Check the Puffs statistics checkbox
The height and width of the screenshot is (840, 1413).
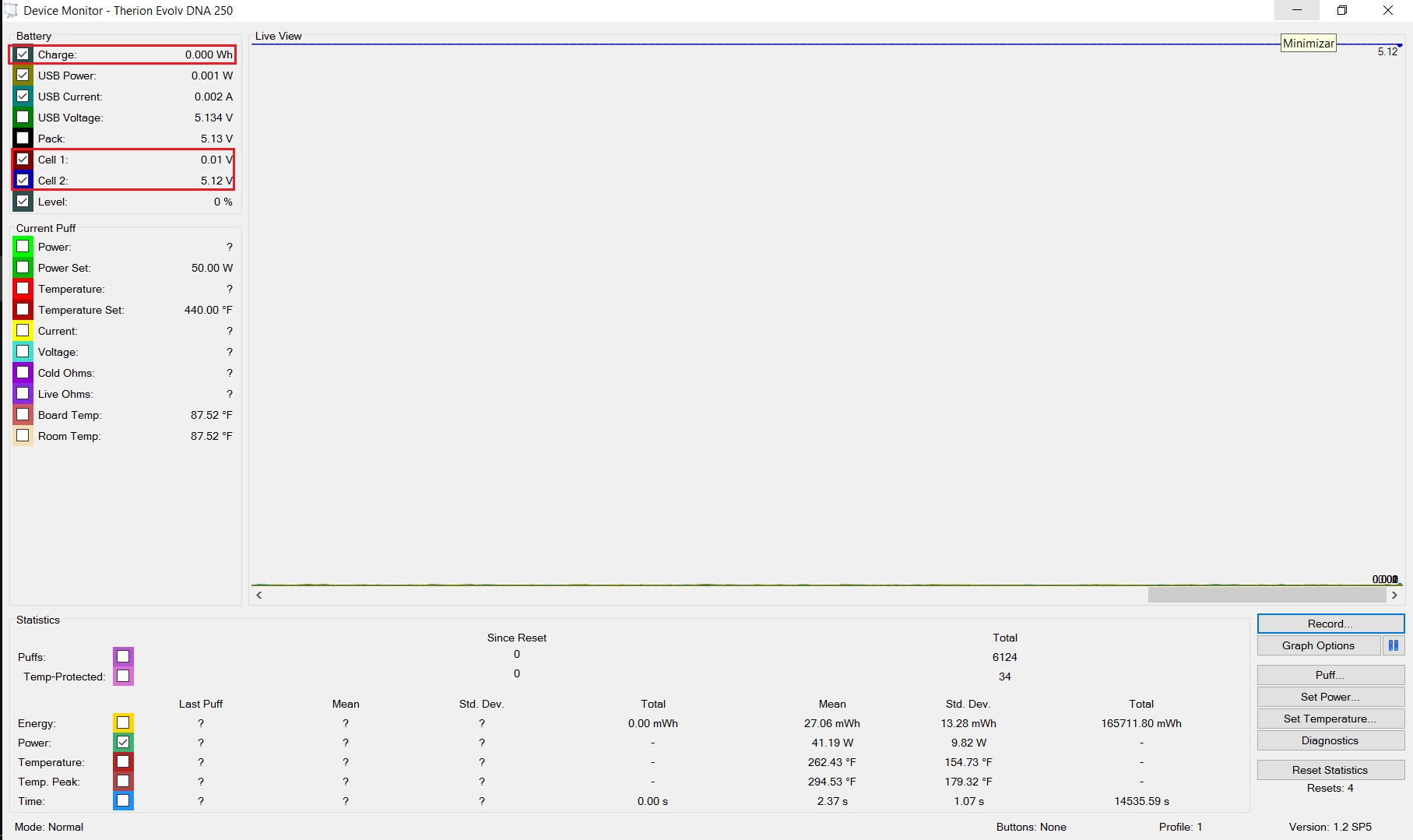coord(123,656)
